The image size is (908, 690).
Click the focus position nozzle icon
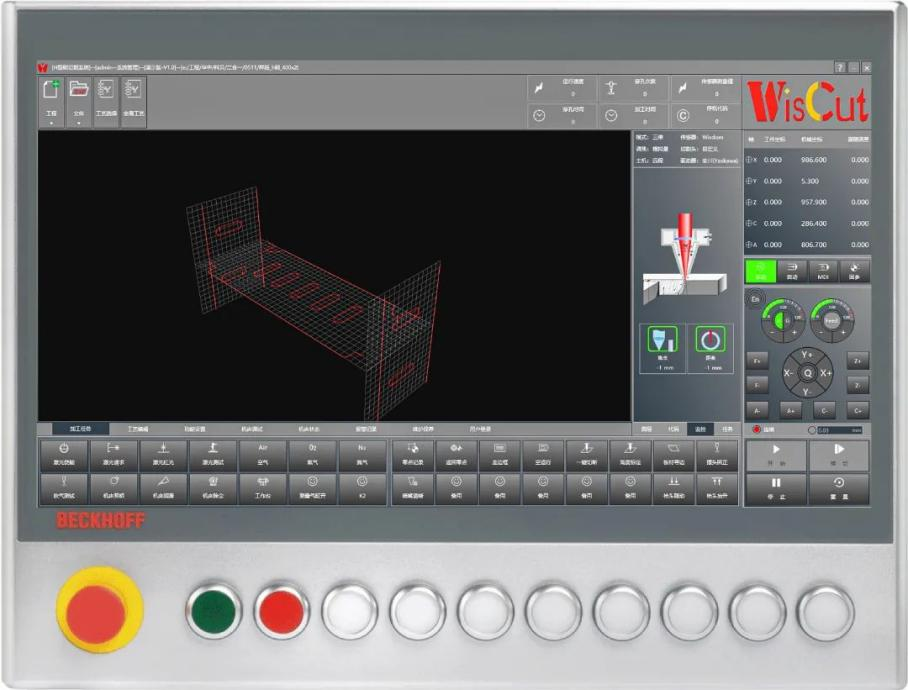click(662, 340)
